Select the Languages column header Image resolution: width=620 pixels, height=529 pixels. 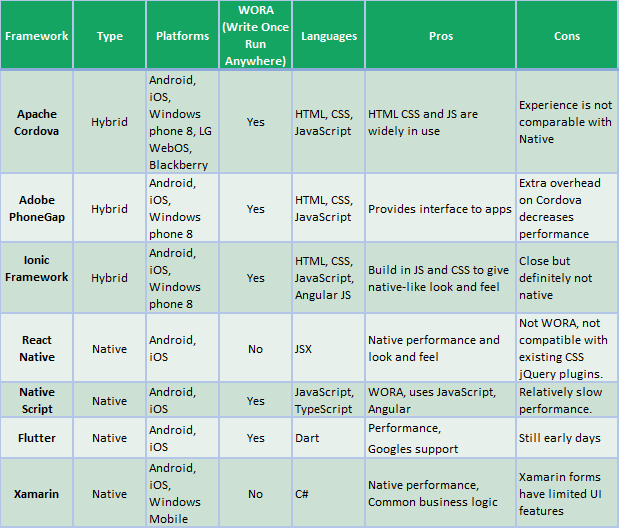[328, 36]
